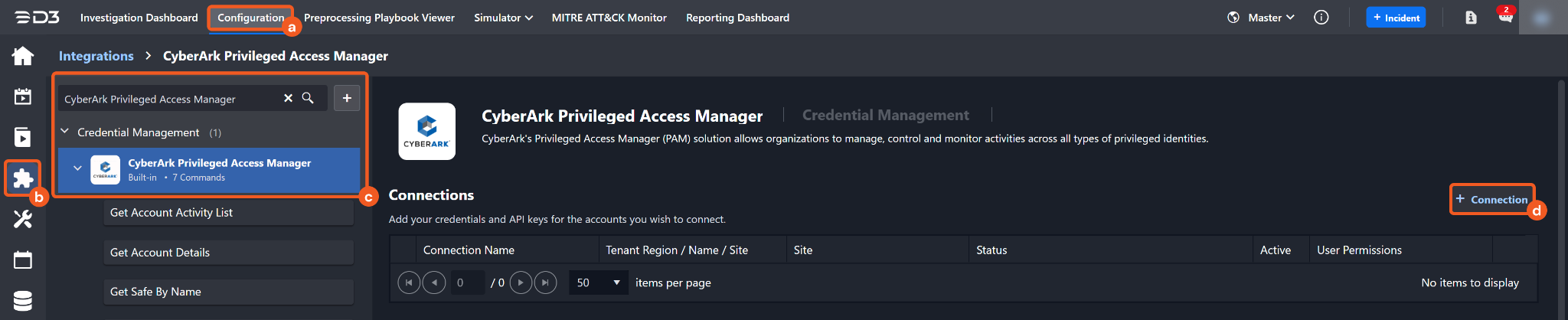1568x320 pixels.
Task: Open the information icon in top bar
Action: pos(1321,18)
